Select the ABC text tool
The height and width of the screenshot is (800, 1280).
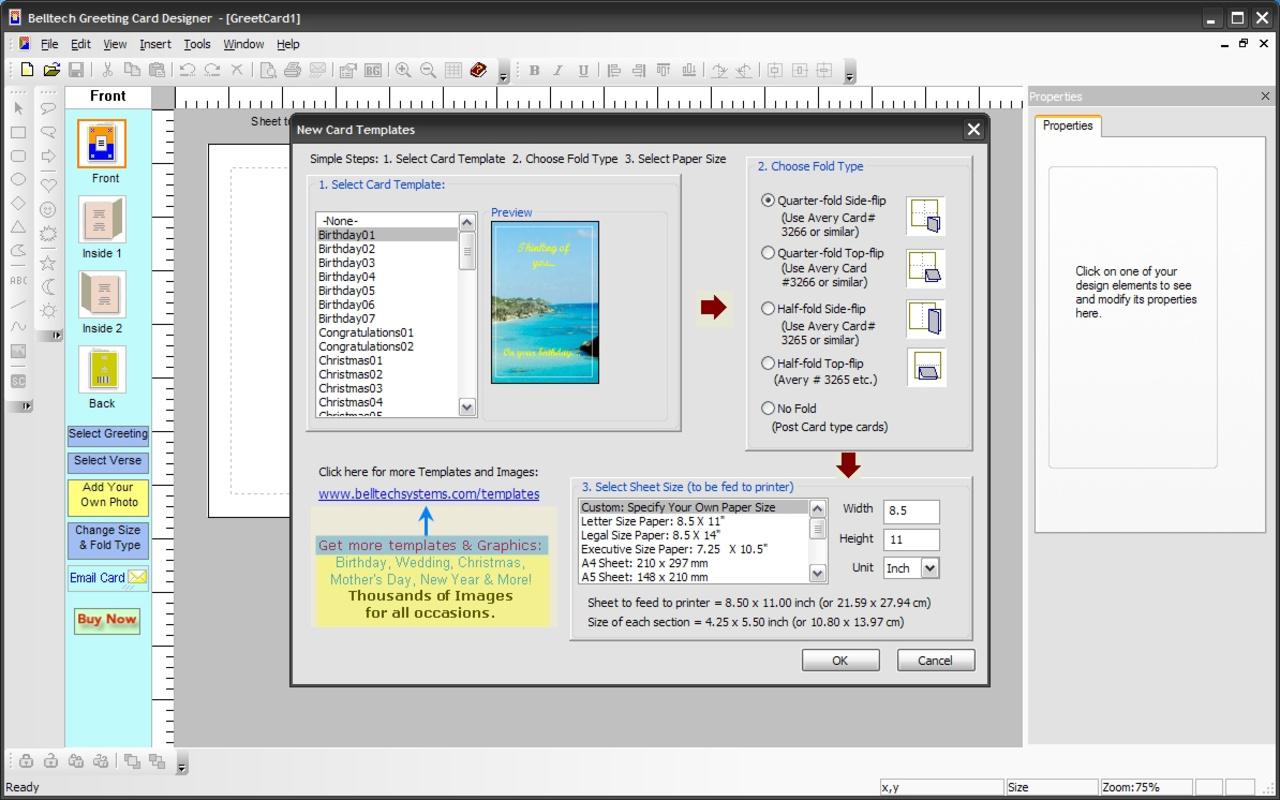[x=18, y=281]
